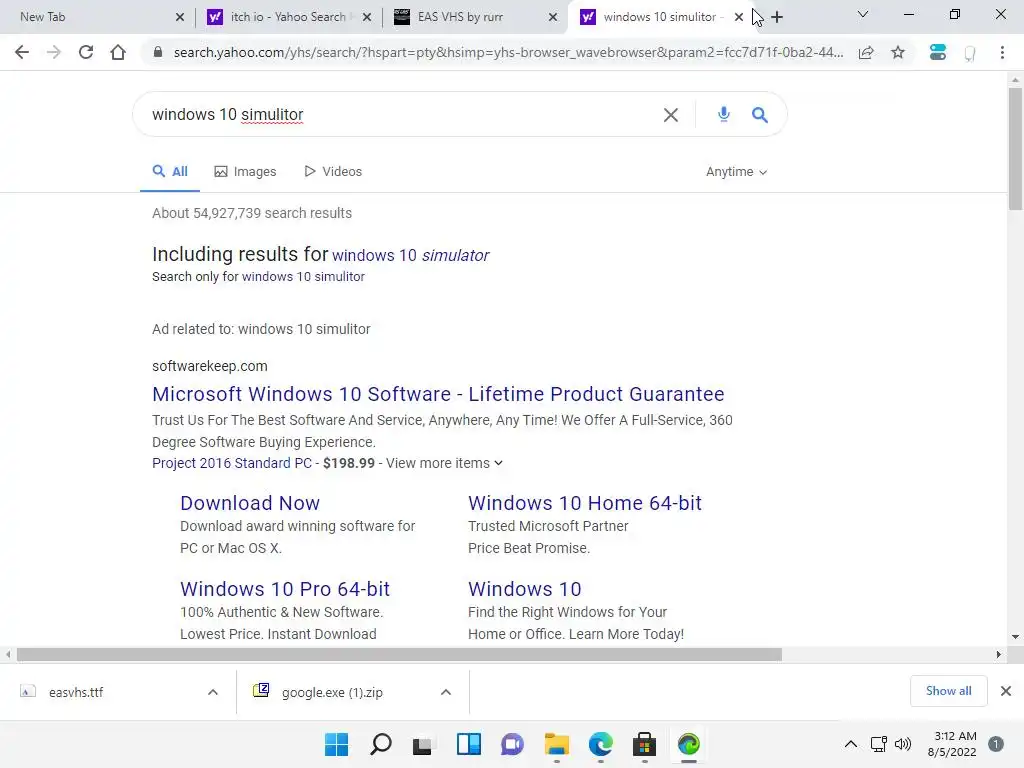Expand View more items dropdown
Viewport: 1024px width, 768px height.
click(445, 463)
